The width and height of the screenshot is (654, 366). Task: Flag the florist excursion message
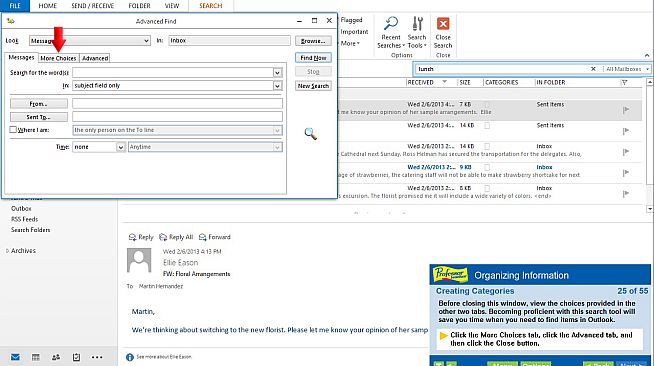(x=626, y=193)
